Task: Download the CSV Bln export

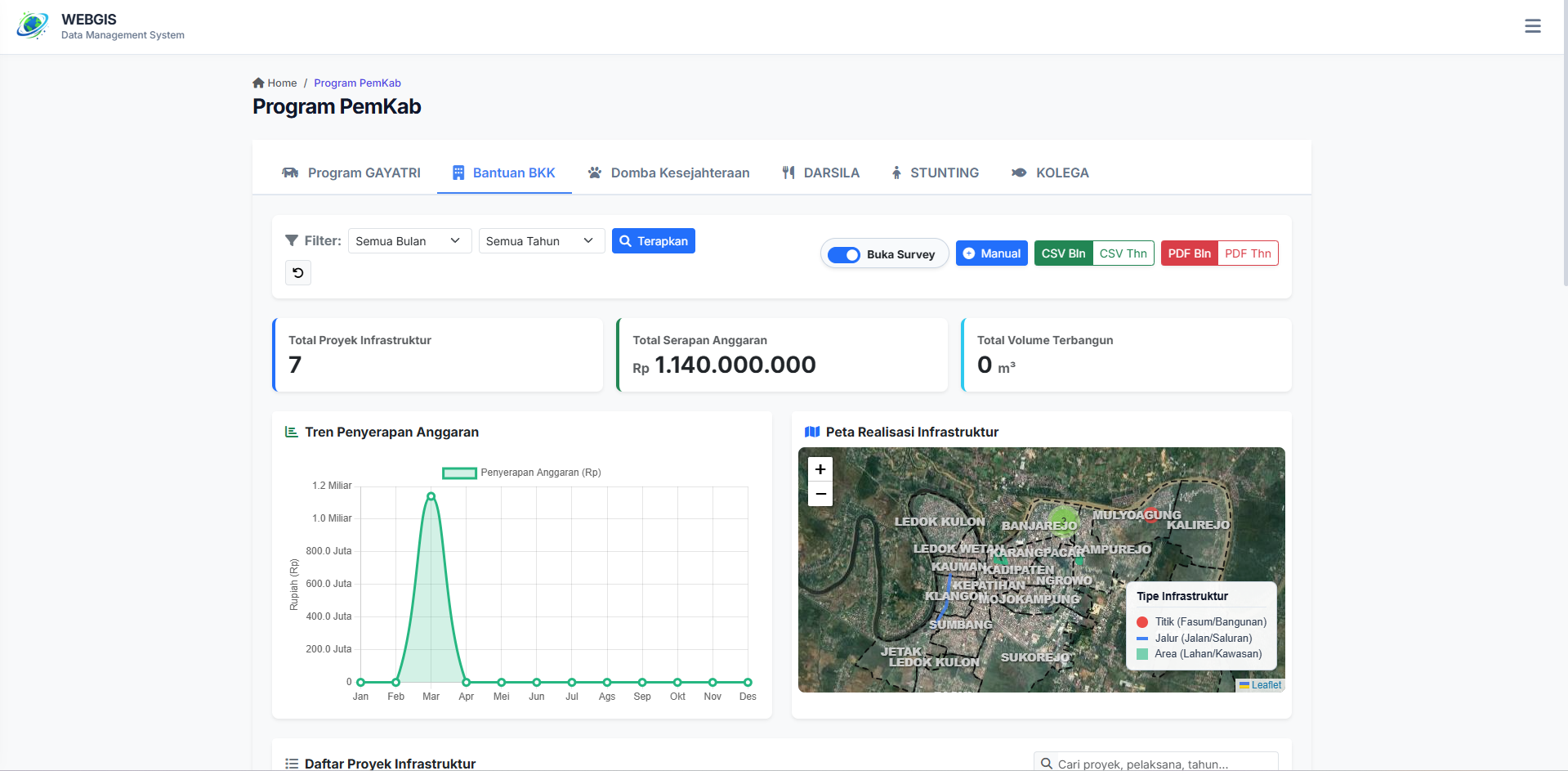Action: pyautogui.click(x=1063, y=253)
